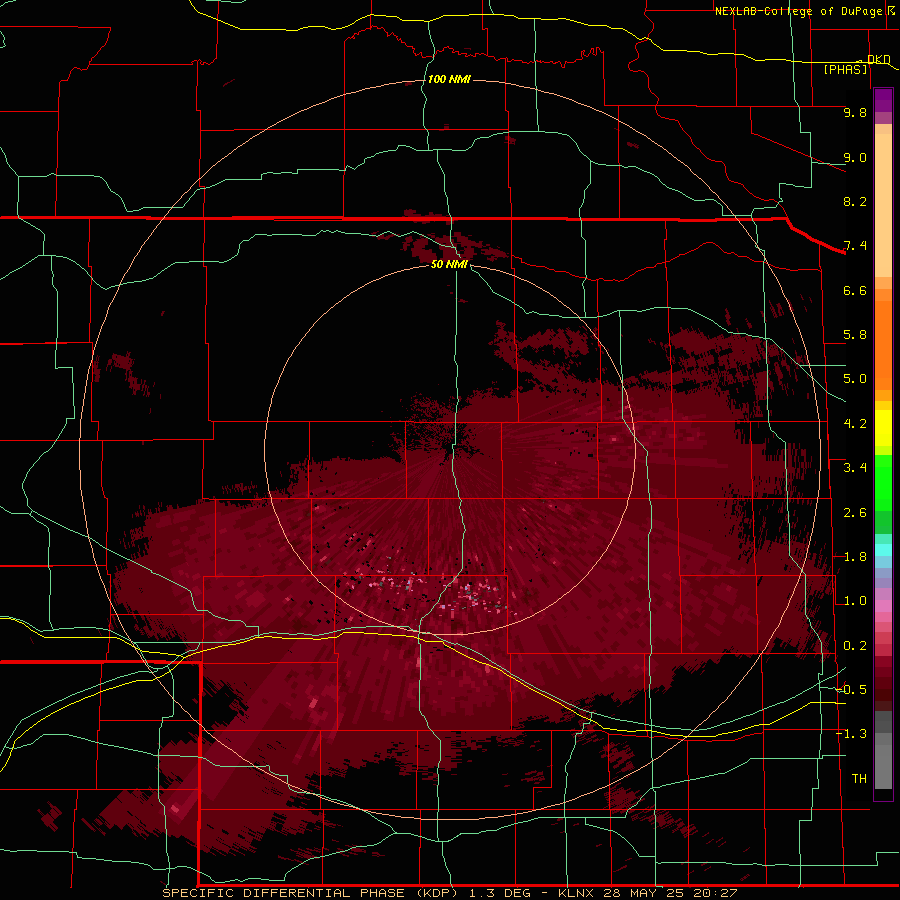Click the NEXLAB-College of DuPage credit text
900x900 pixels.
pyautogui.click(x=798, y=11)
